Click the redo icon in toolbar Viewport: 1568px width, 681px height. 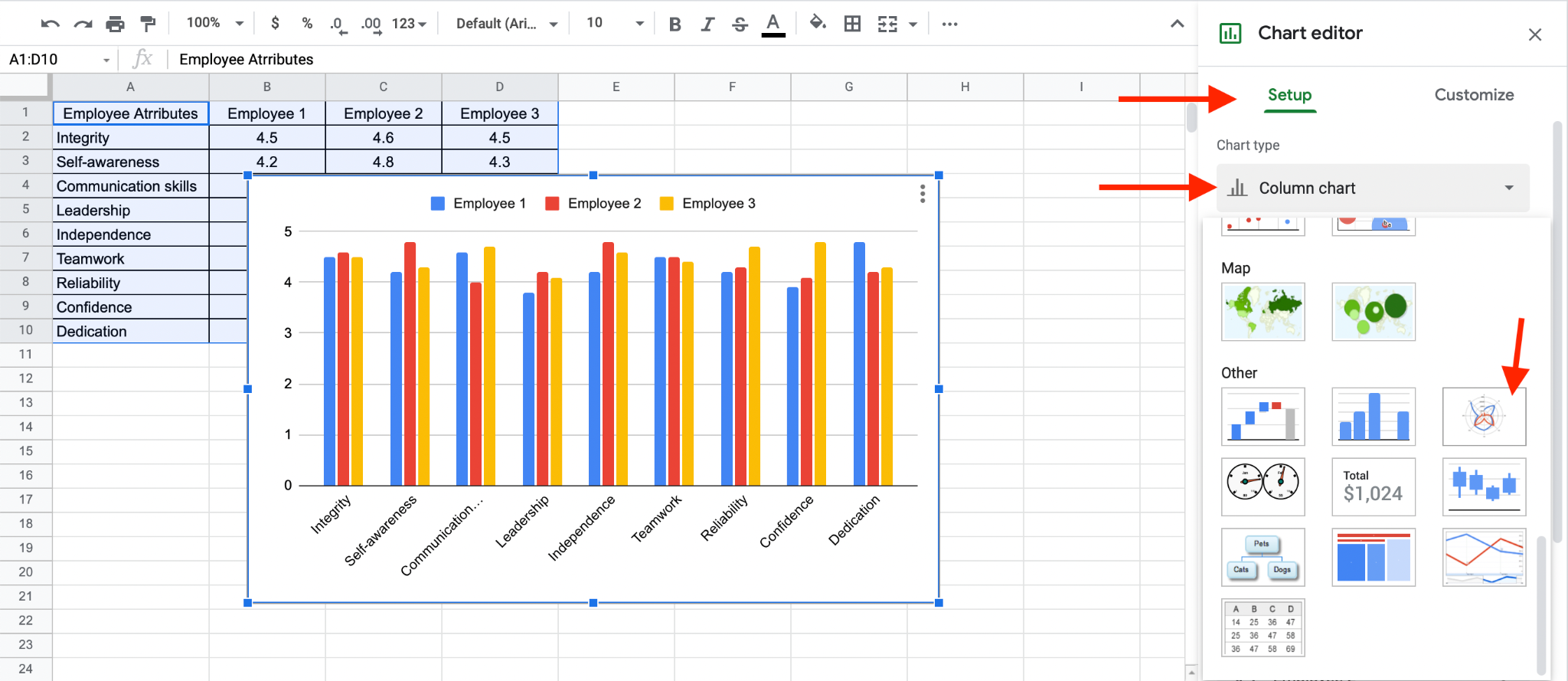[x=83, y=24]
